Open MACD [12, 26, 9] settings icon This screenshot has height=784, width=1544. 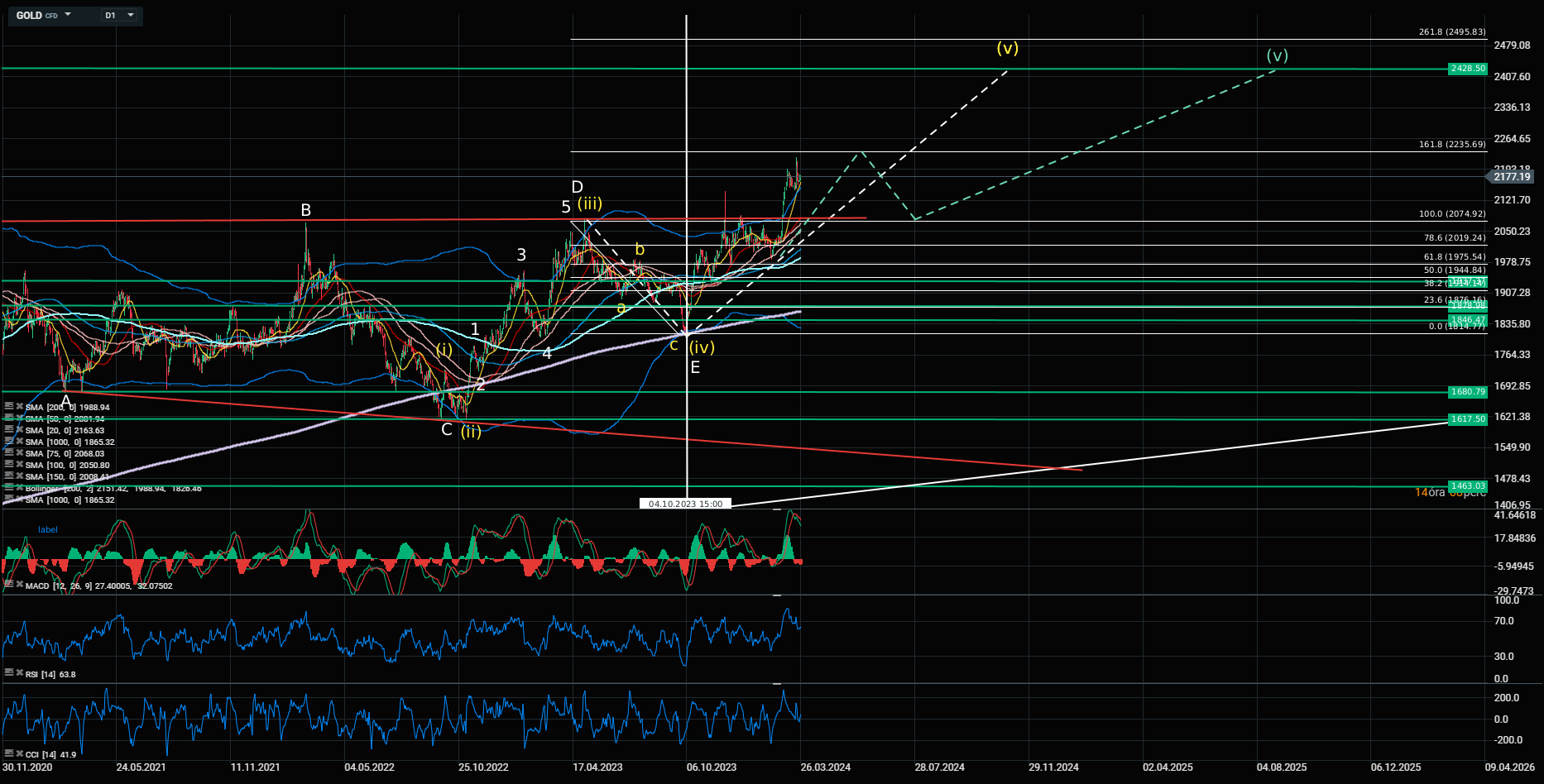coord(8,586)
